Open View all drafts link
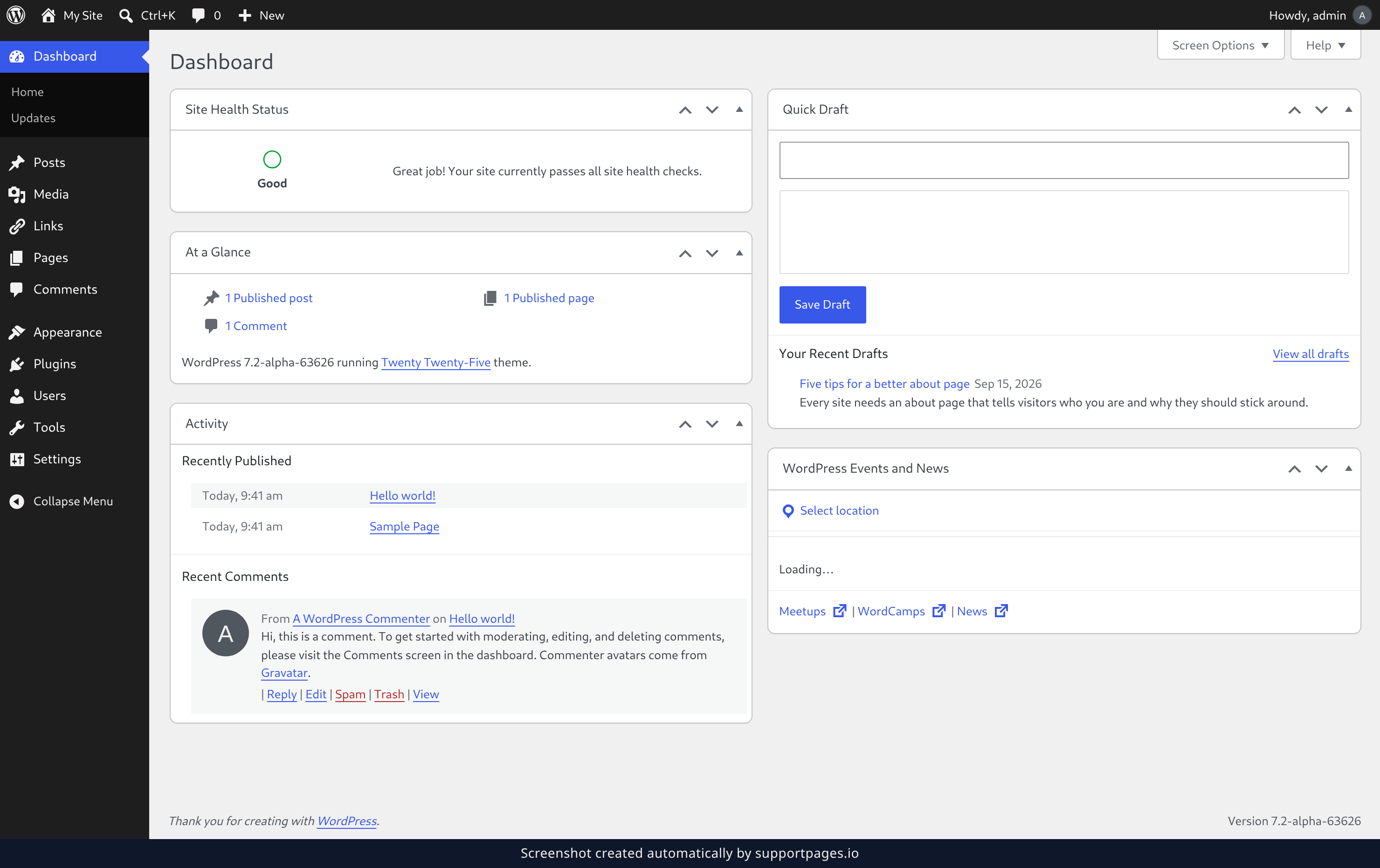This screenshot has height=868, width=1380. [1311, 354]
